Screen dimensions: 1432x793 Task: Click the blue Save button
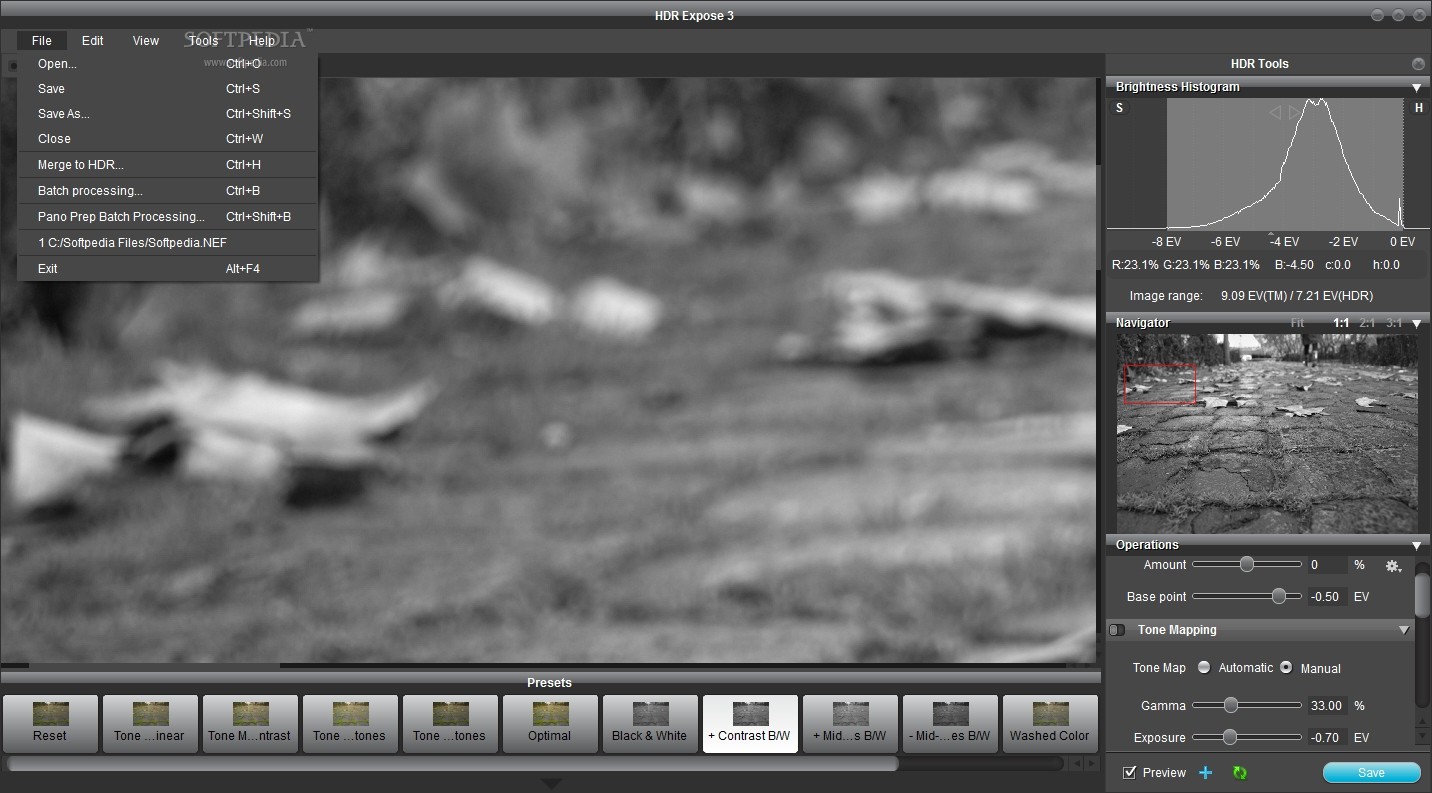[x=1371, y=772]
